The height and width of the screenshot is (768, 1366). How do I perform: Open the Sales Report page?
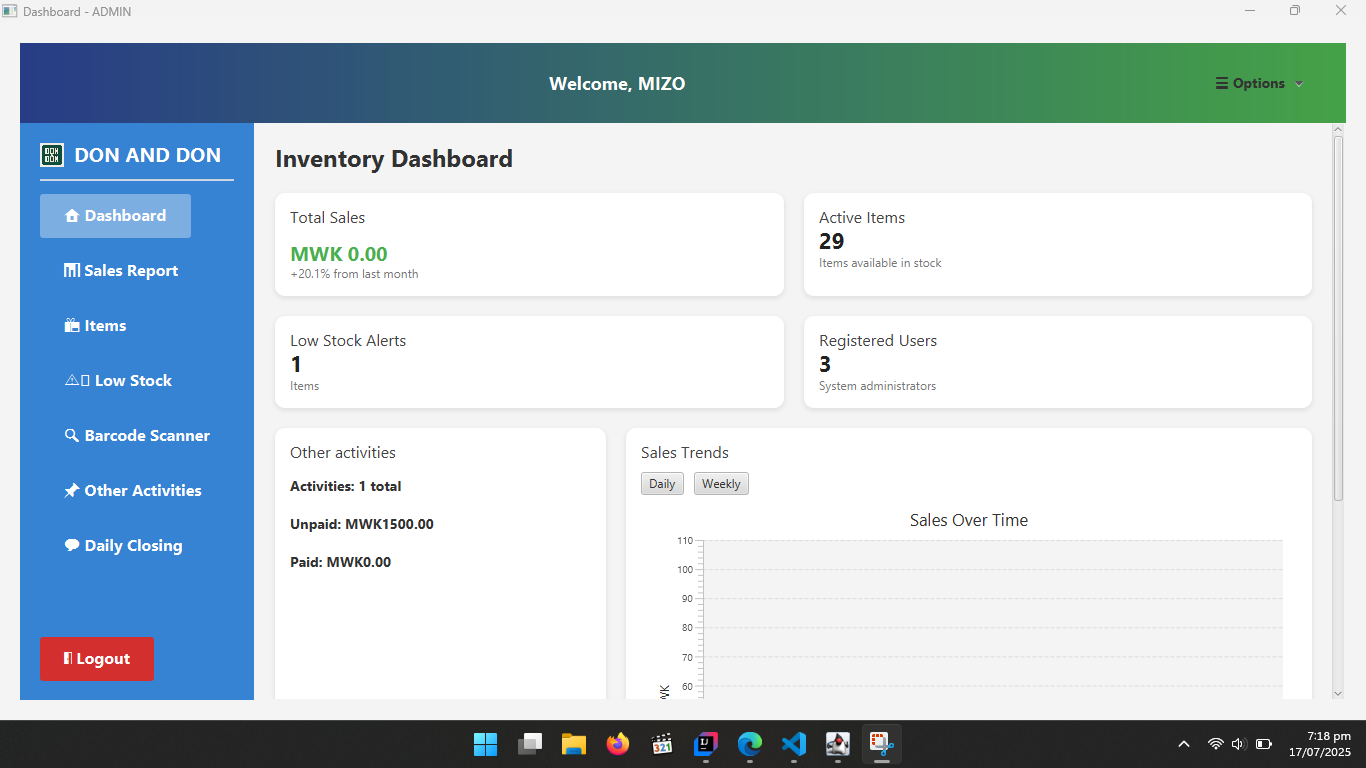[120, 271]
